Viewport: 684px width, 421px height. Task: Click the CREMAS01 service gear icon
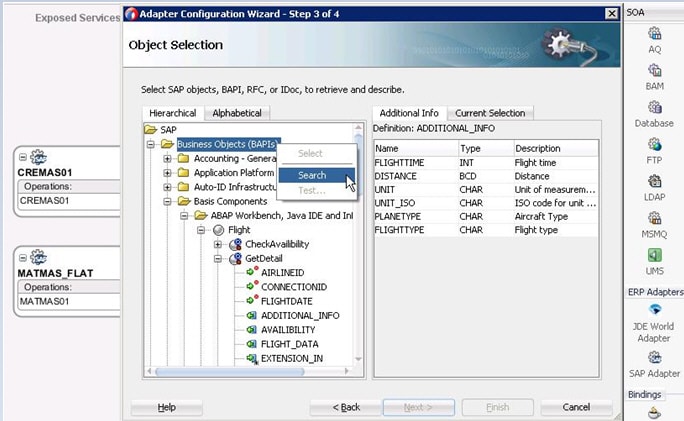tap(38, 157)
